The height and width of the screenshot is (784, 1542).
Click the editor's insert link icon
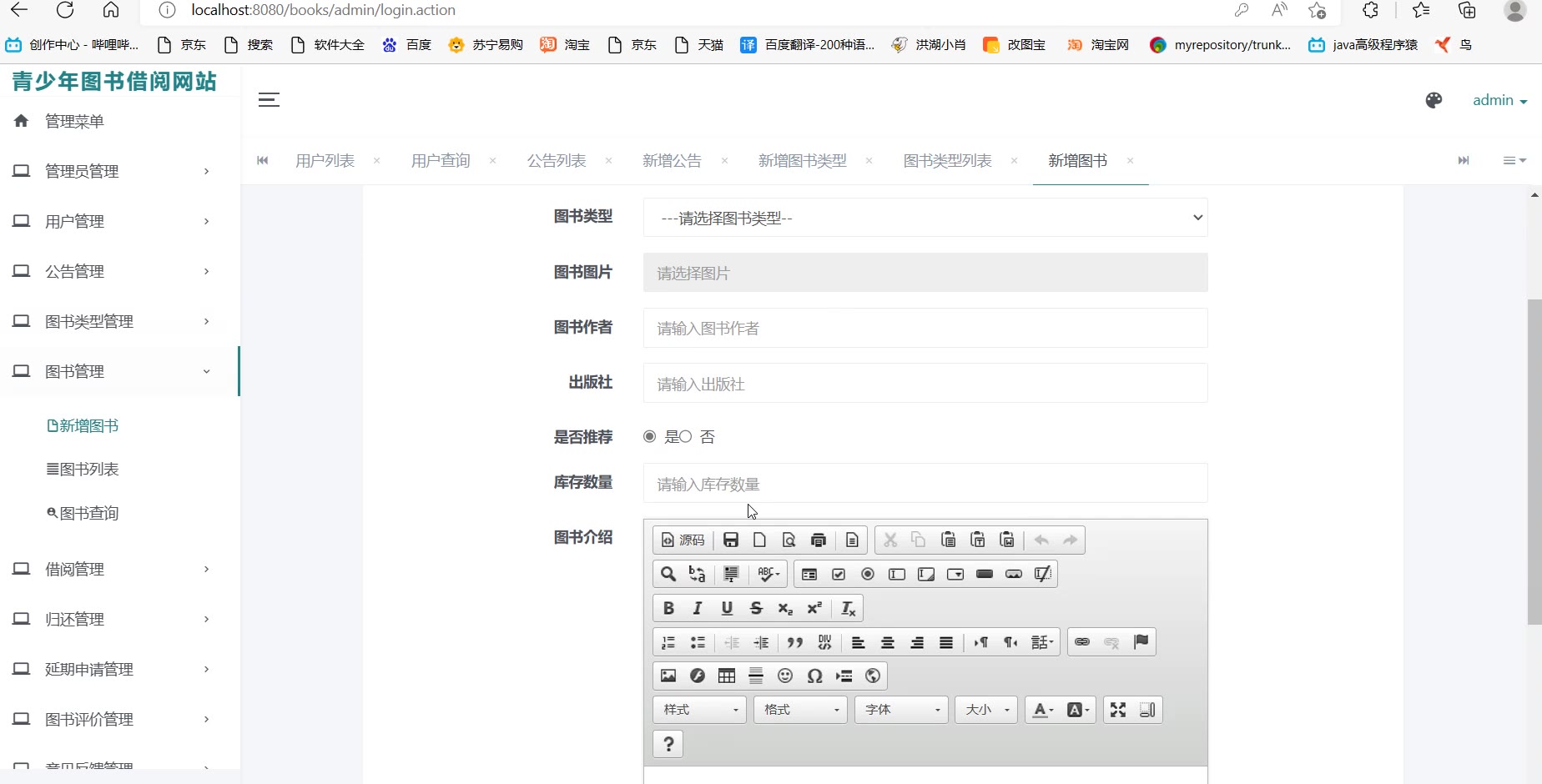tap(1082, 641)
